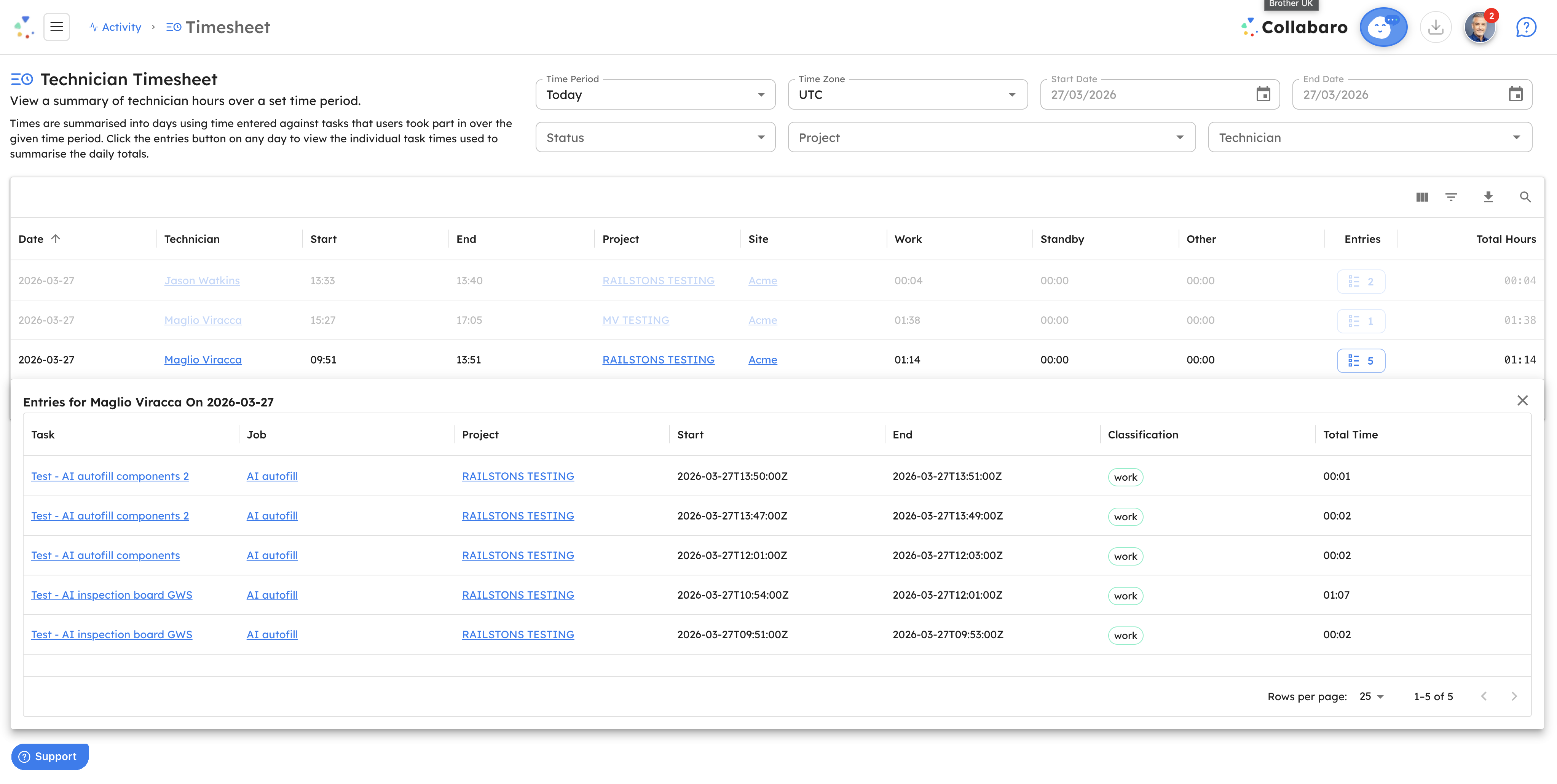Viewport: 1557px width, 784px height.
Task: Click the entries button showing 5
Action: click(1361, 360)
